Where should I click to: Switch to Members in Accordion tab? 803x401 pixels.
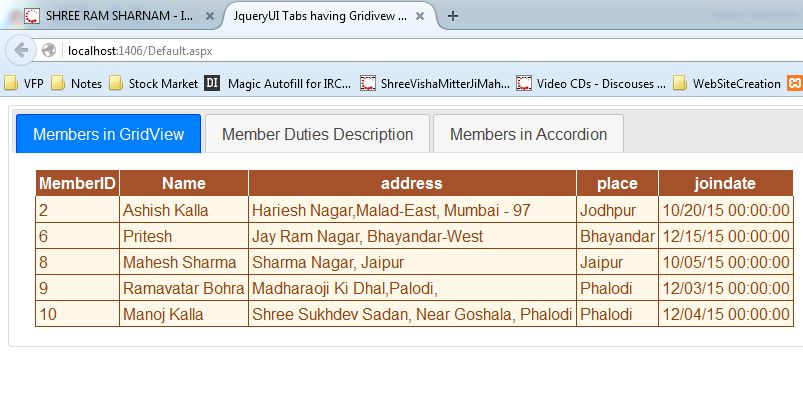click(528, 134)
